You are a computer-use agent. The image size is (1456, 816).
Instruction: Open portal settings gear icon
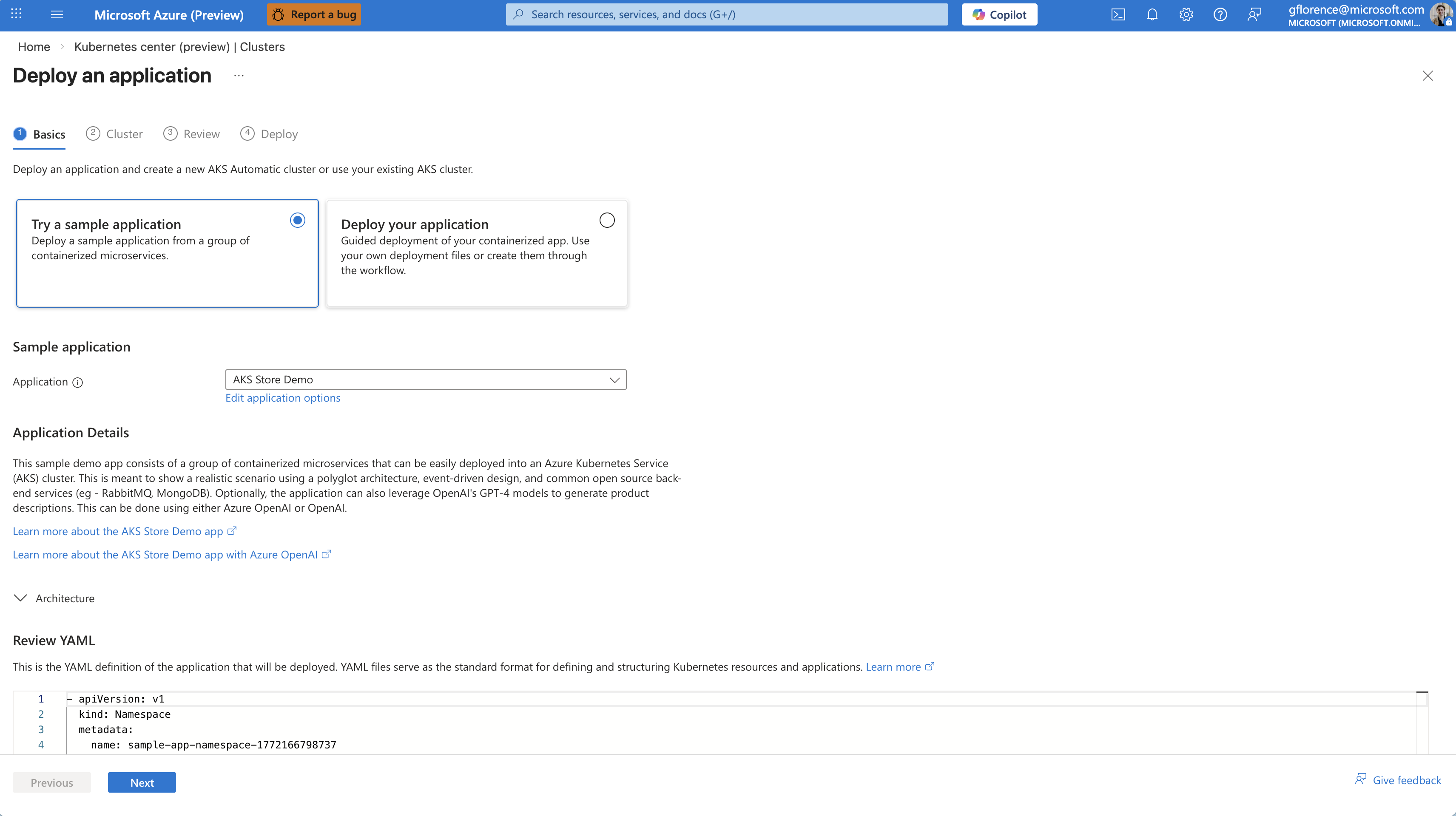pyautogui.click(x=1186, y=15)
